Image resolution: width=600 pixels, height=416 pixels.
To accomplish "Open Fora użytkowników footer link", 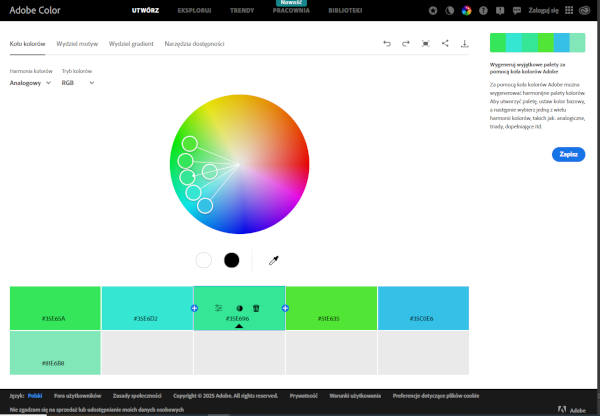I will [78, 396].
